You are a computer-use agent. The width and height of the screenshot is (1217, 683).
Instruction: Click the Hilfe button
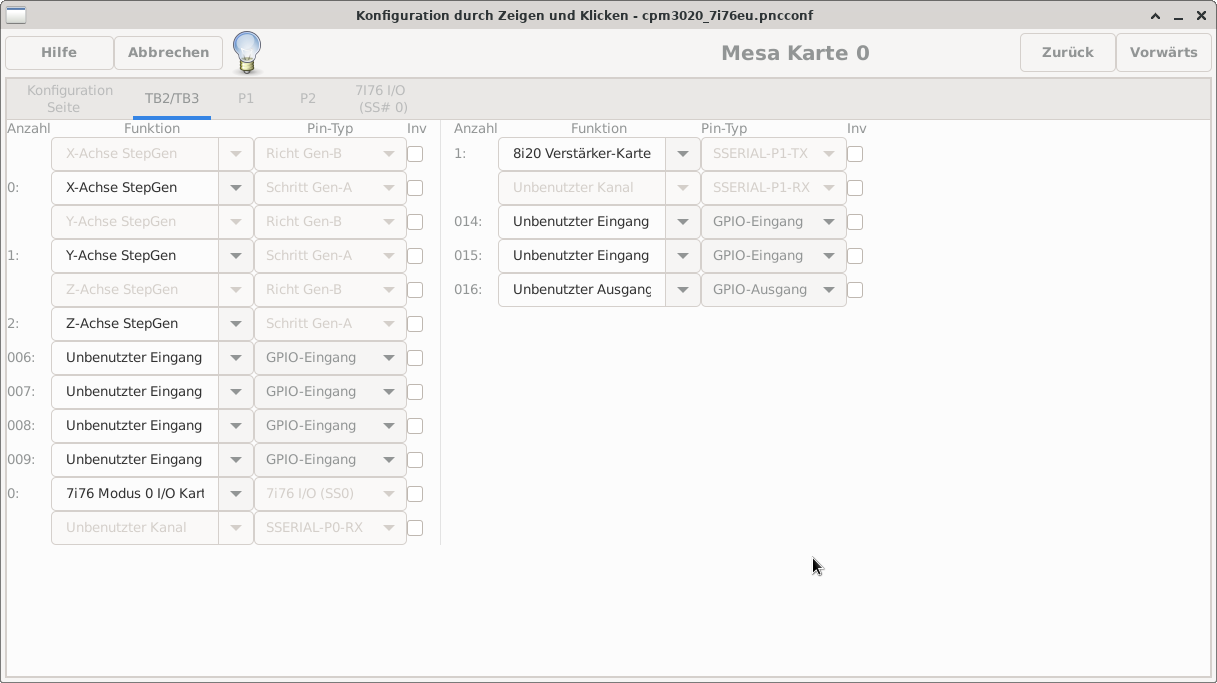tap(59, 52)
